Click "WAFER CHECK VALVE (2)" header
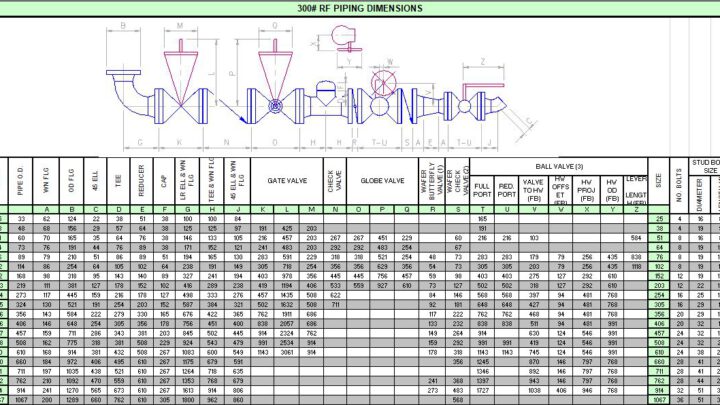The width and height of the screenshot is (720, 405). [x=457, y=181]
